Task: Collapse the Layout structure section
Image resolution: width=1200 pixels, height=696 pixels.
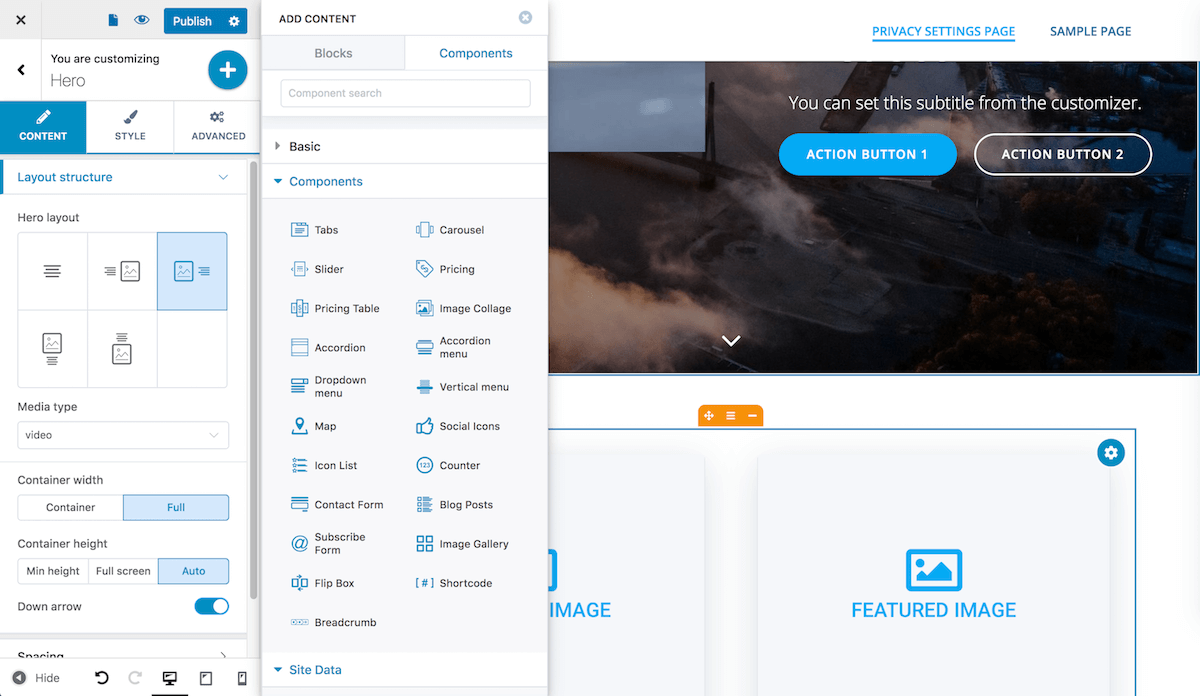Action: pos(123,177)
